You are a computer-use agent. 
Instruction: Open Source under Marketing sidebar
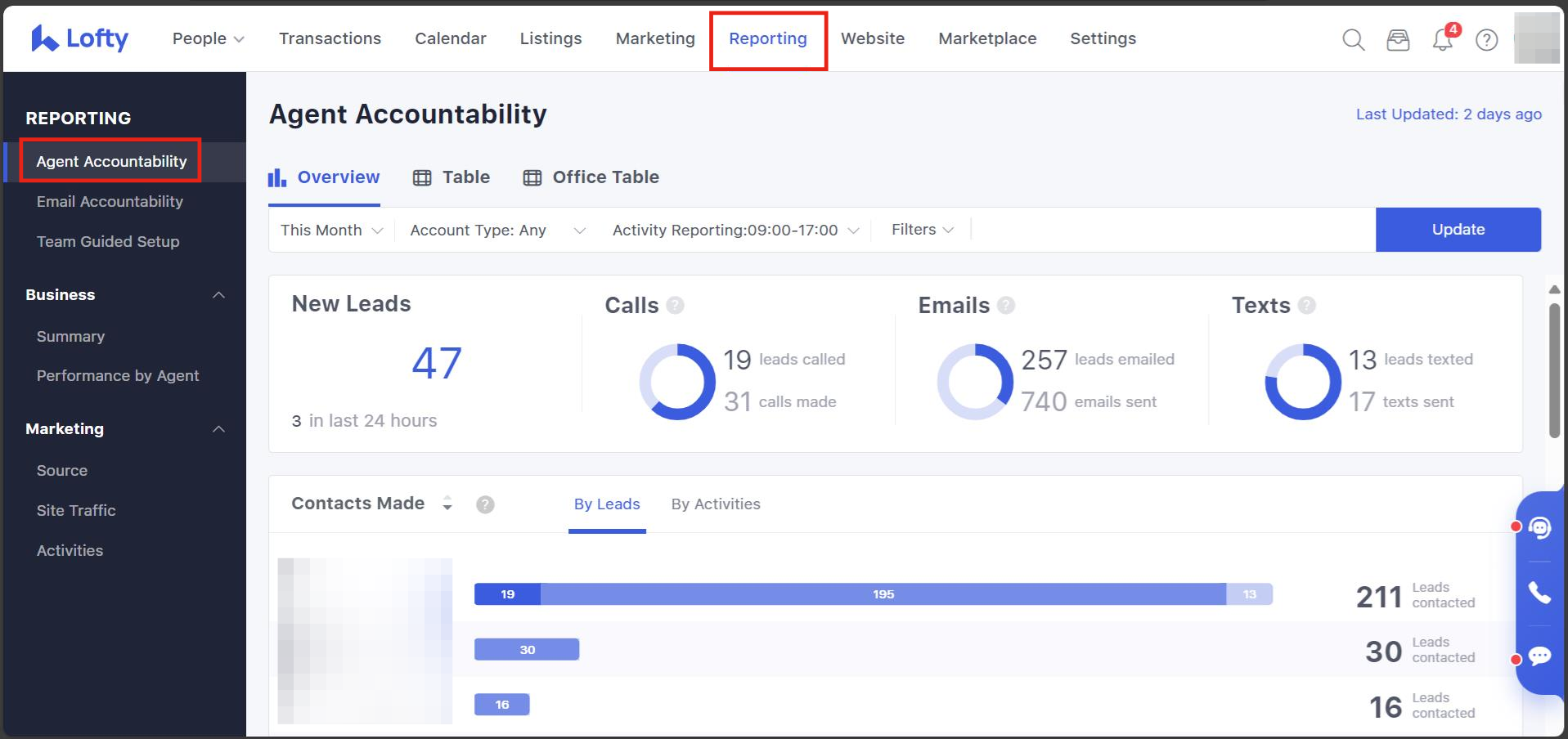(x=62, y=471)
